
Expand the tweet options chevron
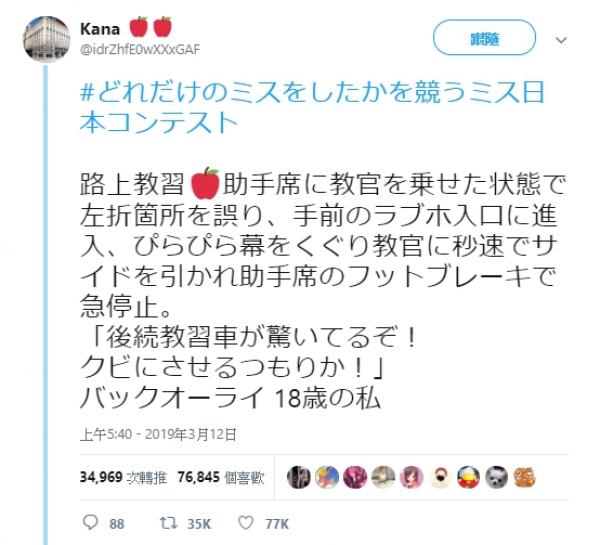tap(561, 40)
